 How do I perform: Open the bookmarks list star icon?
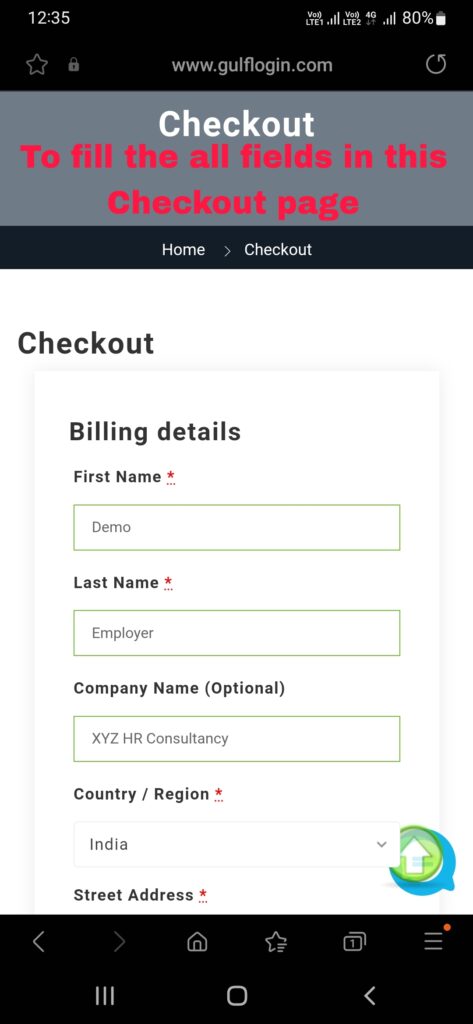click(x=276, y=941)
